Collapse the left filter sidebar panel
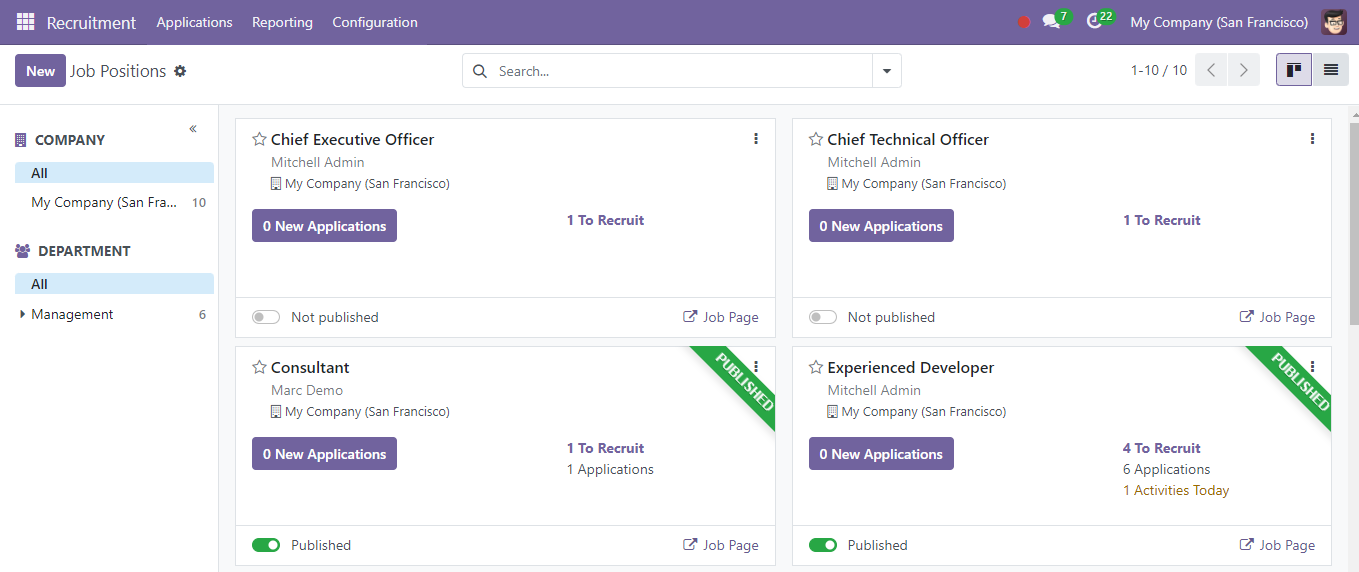Viewport: 1359px width, 572px height. (x=193, y=129)
